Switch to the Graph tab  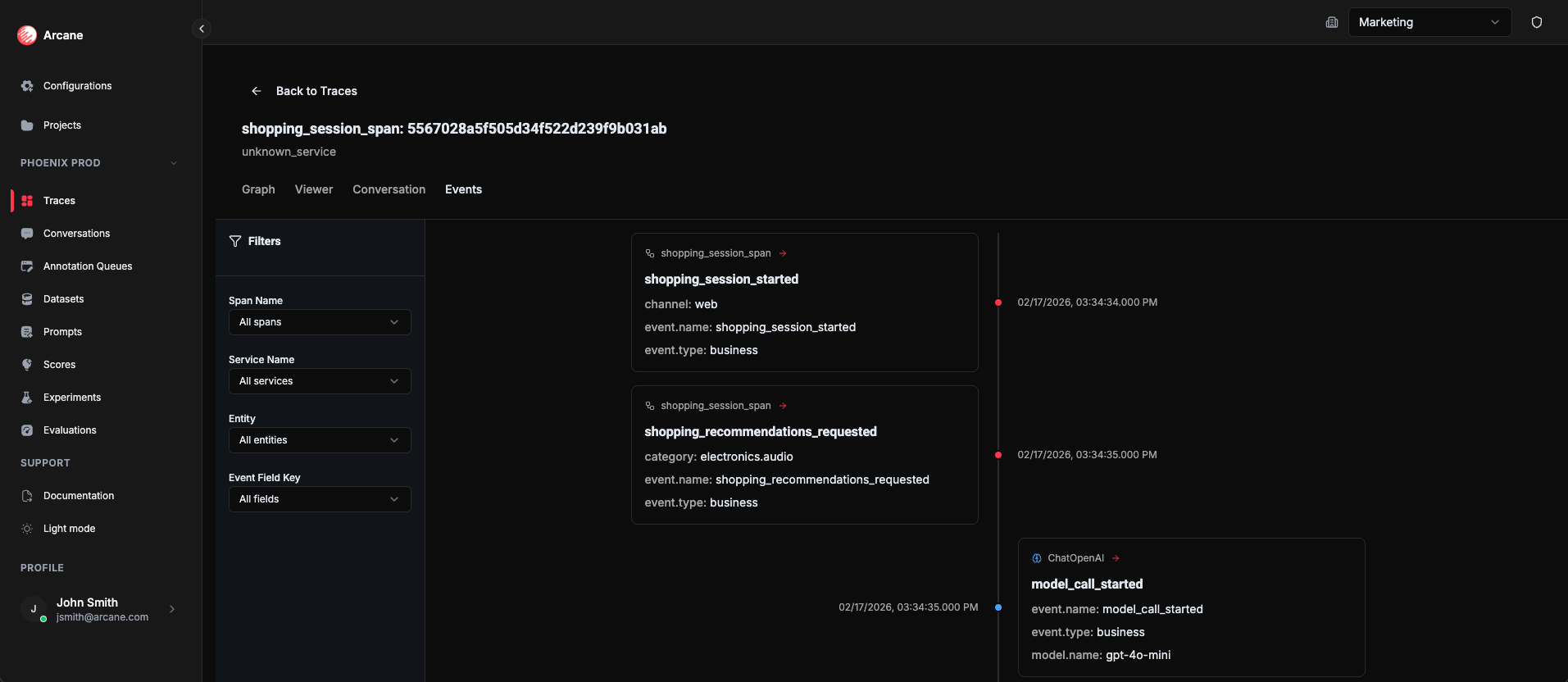coord(258,189)
